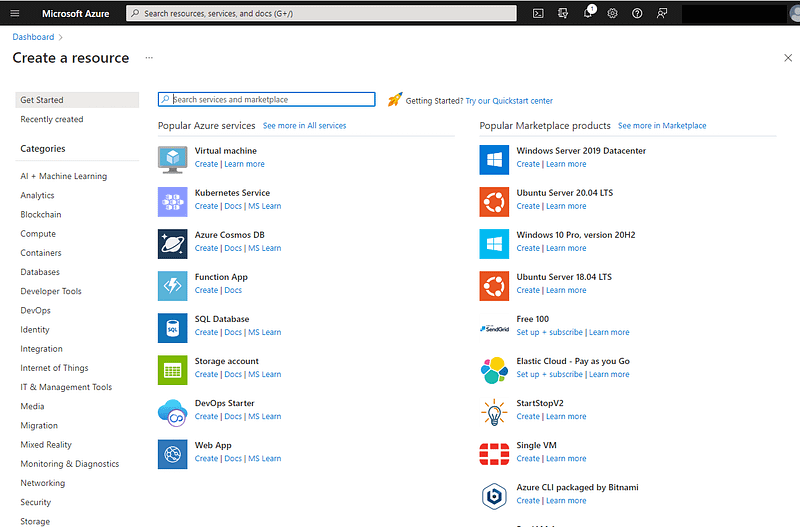Viewport: 800px width, 527px height.
Task: Open Cloud Shell from the top bar
Action: [x=538, y=13]
